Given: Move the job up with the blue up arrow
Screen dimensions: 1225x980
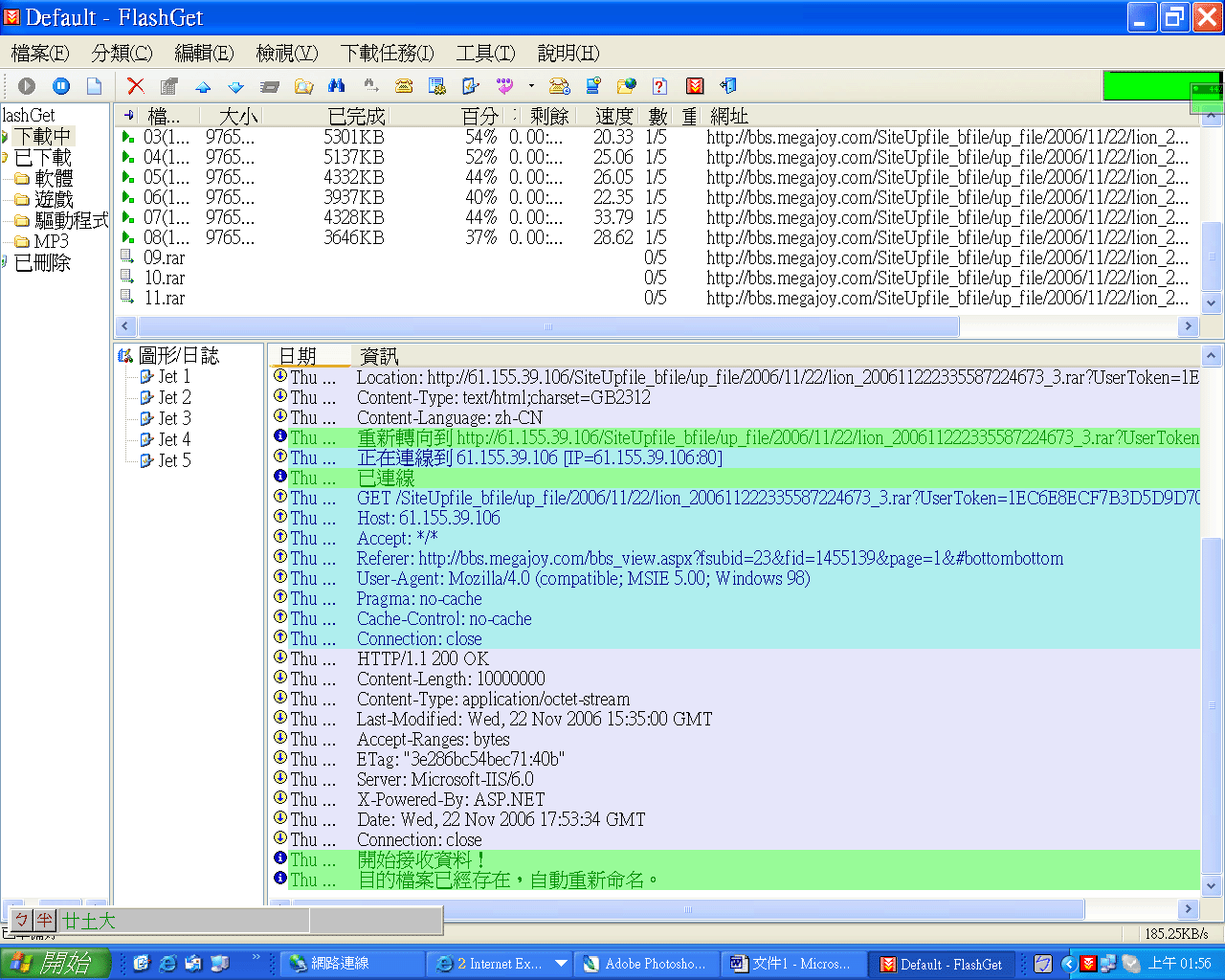Looking at the screenshot, I should point(203,87).
